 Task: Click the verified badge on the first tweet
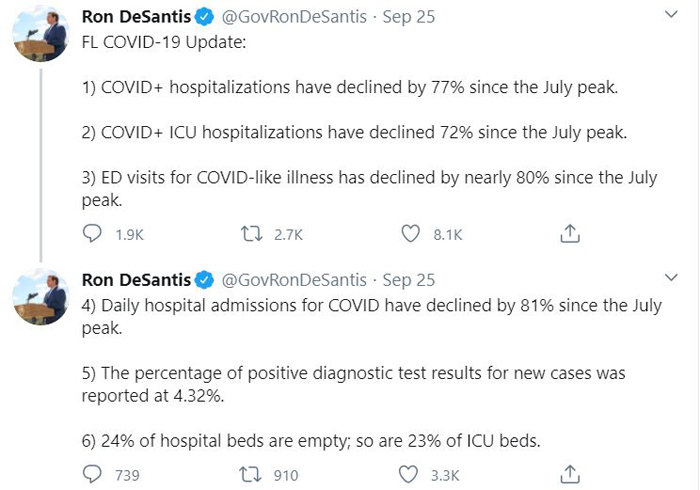204,17
